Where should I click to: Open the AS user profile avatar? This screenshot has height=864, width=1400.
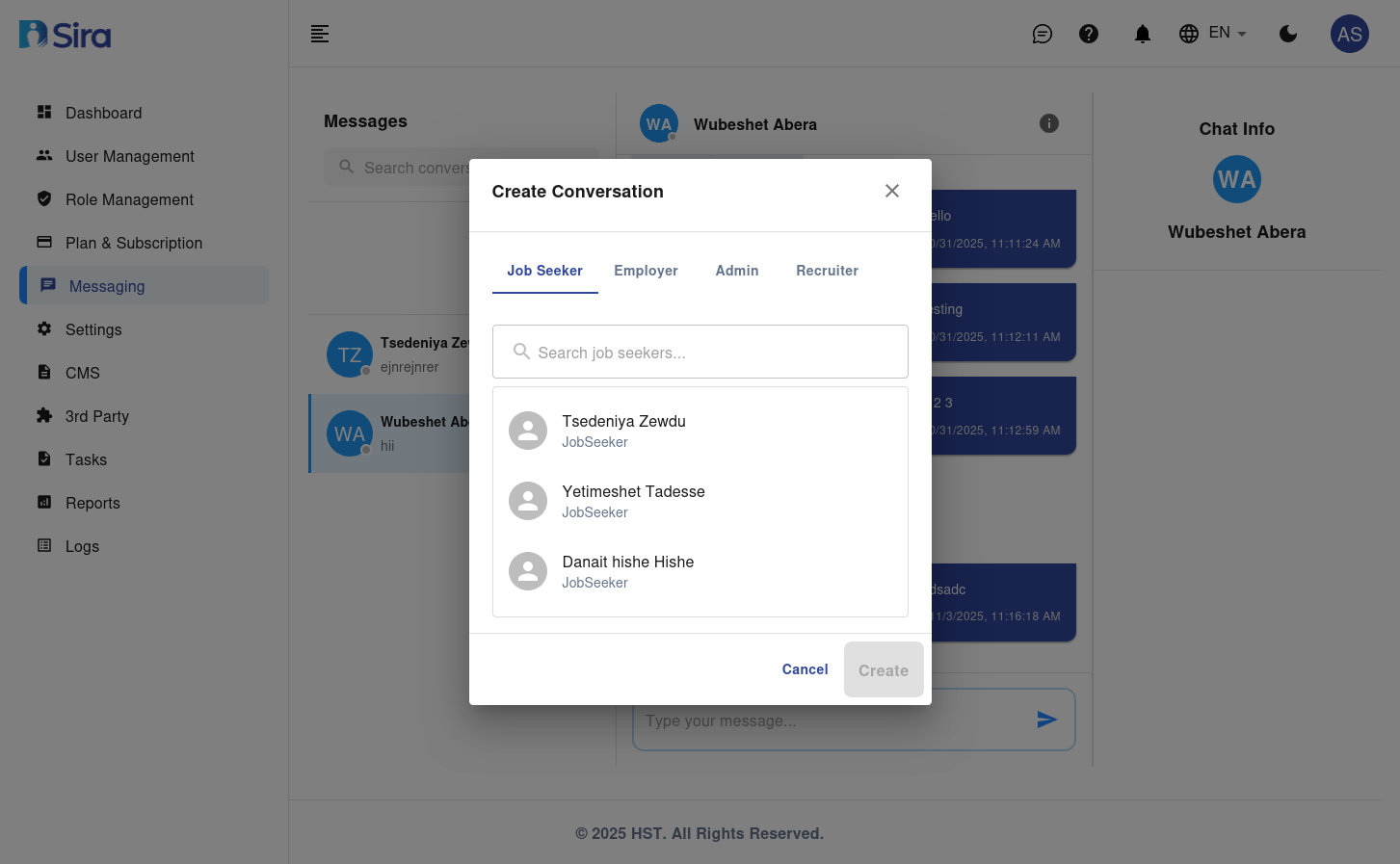pos(1349,34)
